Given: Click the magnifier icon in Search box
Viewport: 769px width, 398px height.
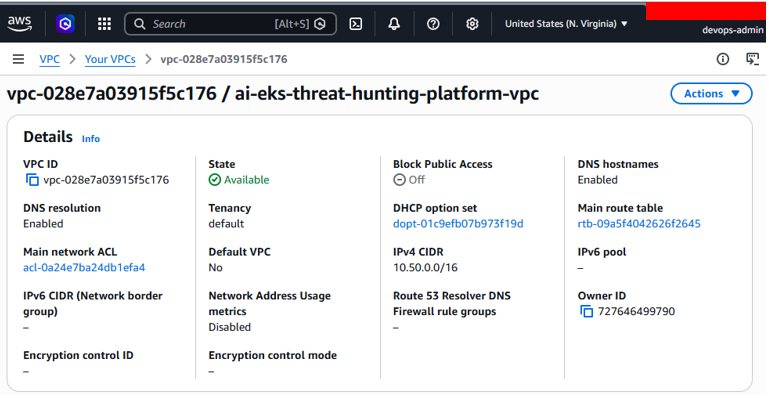Looking at the screenshot, I should pos(140,24).
